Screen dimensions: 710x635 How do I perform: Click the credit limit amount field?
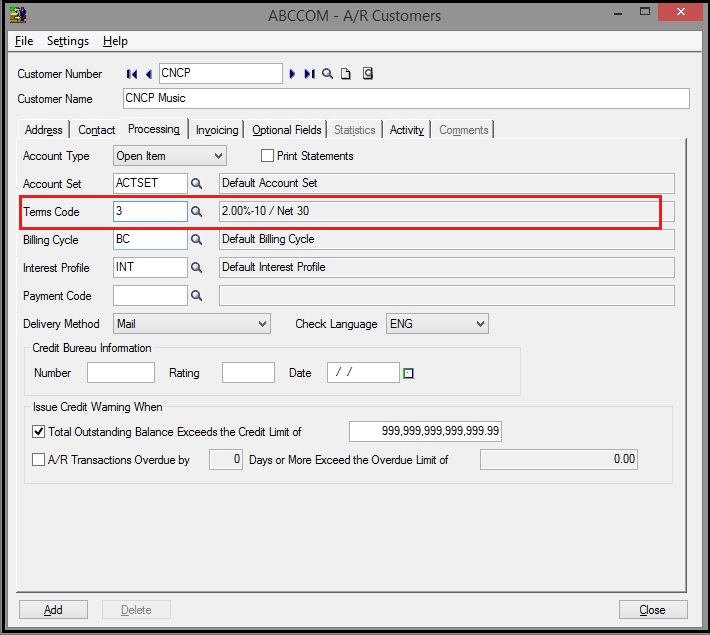pos(425,431)
